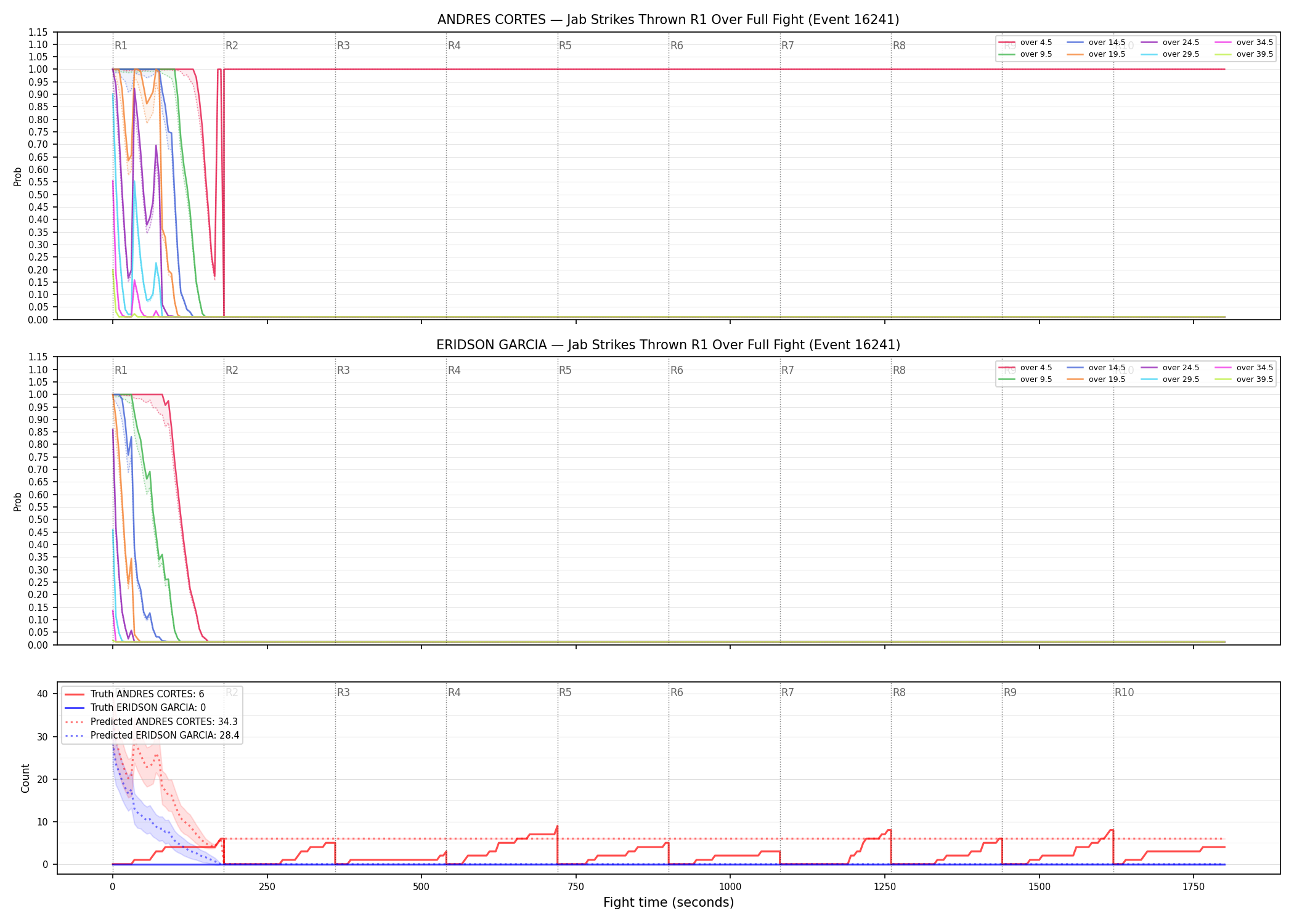The width and height of the screenshot is (1294, 924).
Task: Click 'Truth ANDRES CORTES: 6' legend entry
Action: (134, 694)
